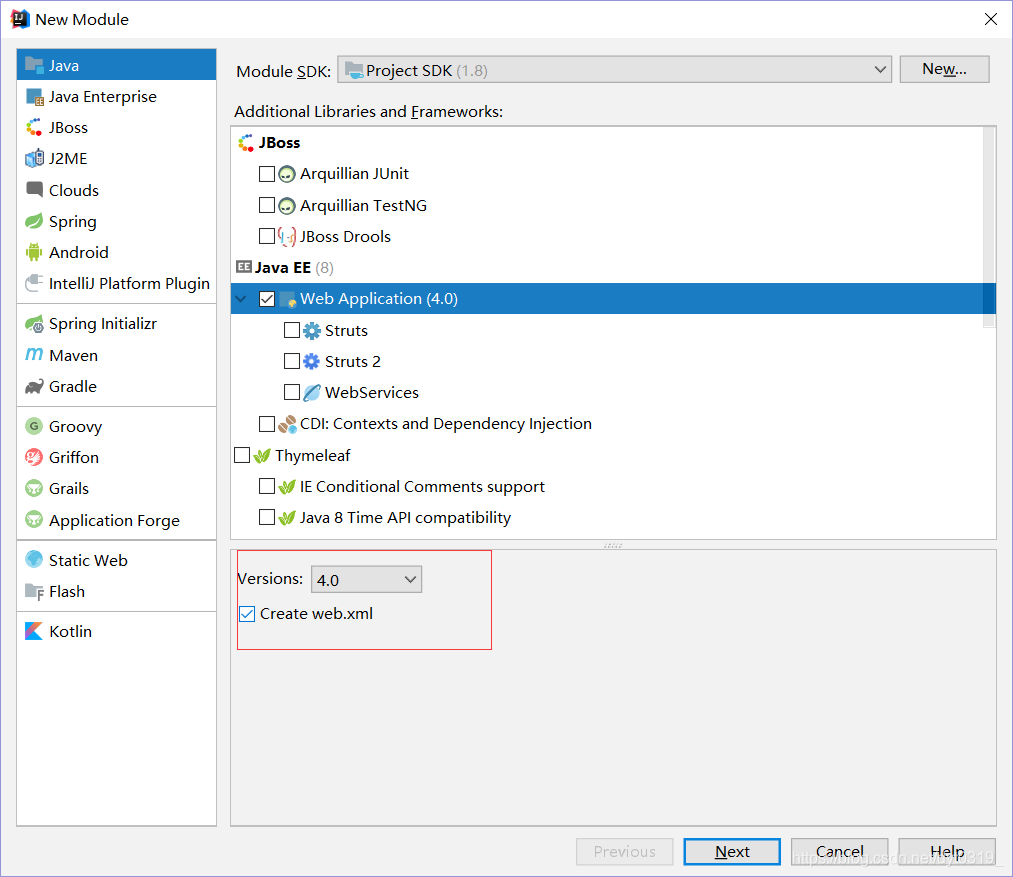Choose the Groovy G icon
The height and width of the screenshot is (877, 1013).
coord(34,426)
